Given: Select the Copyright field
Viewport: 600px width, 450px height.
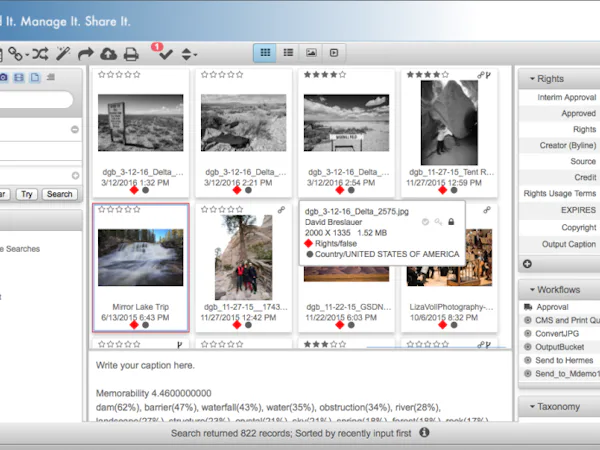Looking at the screenshot, I should pyautogui.click(x=559, y=227).
